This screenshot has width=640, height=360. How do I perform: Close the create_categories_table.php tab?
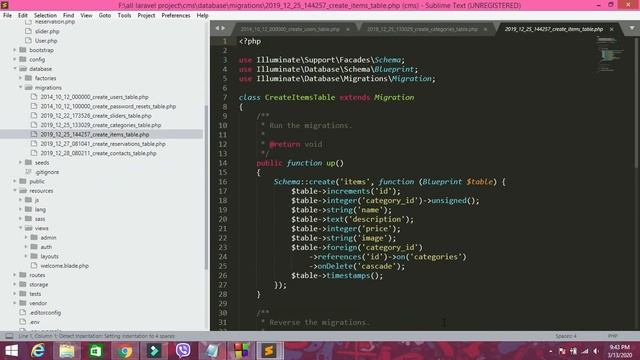tap(485, 29)
